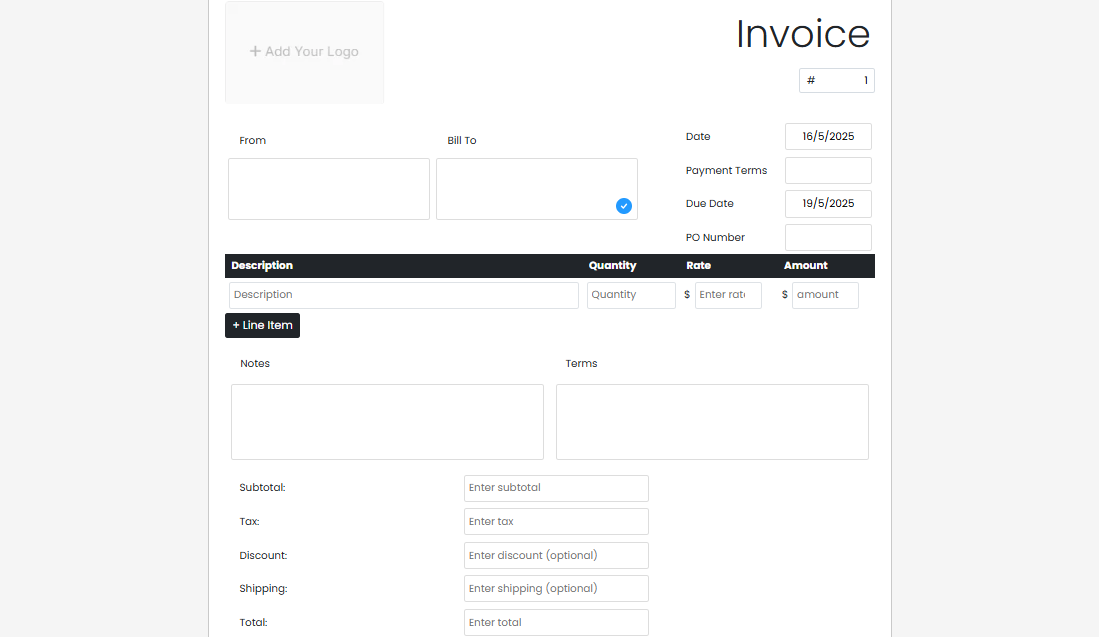Focus the Notes text area

click(x=388, y=422)
